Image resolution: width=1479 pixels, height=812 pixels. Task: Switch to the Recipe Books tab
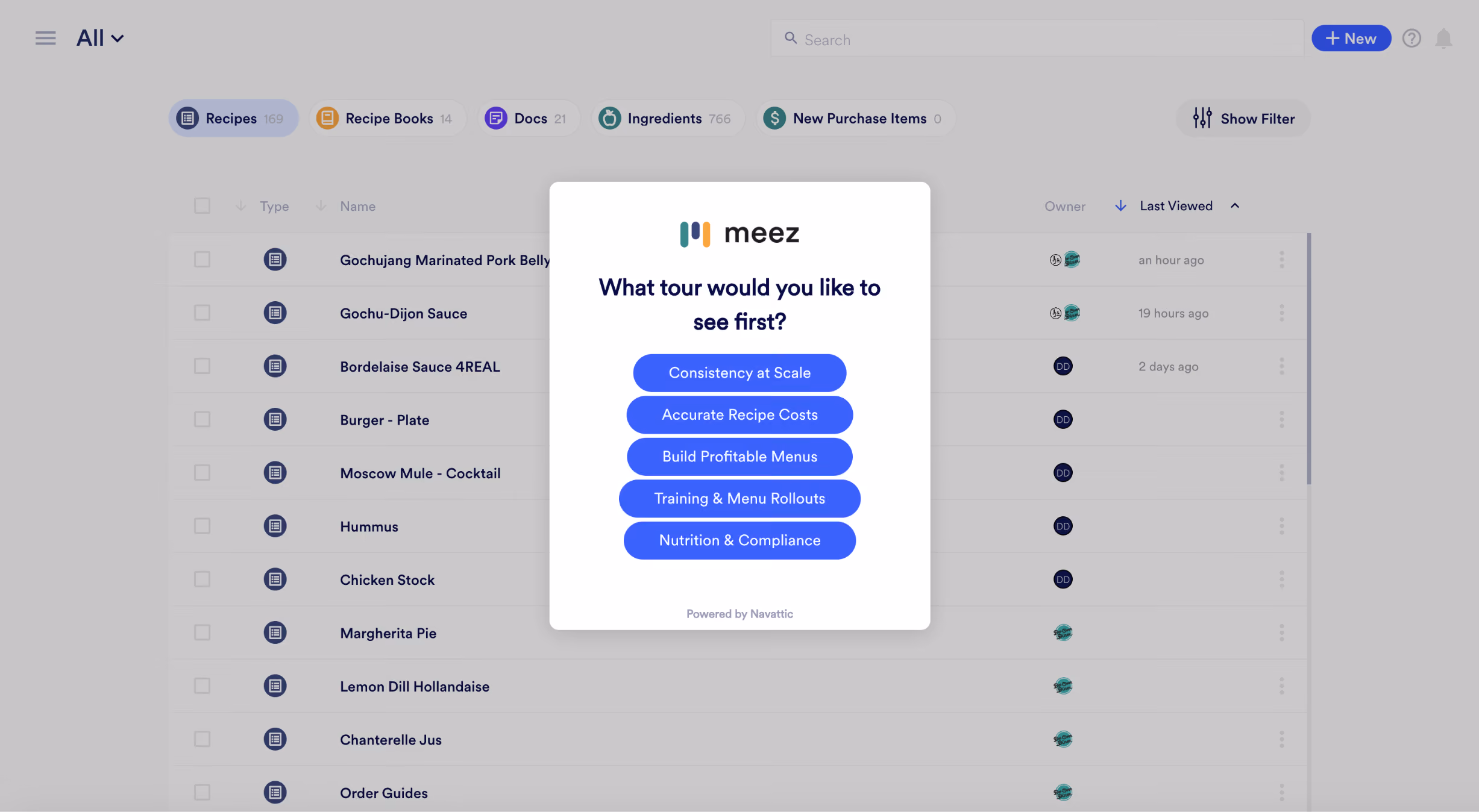(388, 118)
